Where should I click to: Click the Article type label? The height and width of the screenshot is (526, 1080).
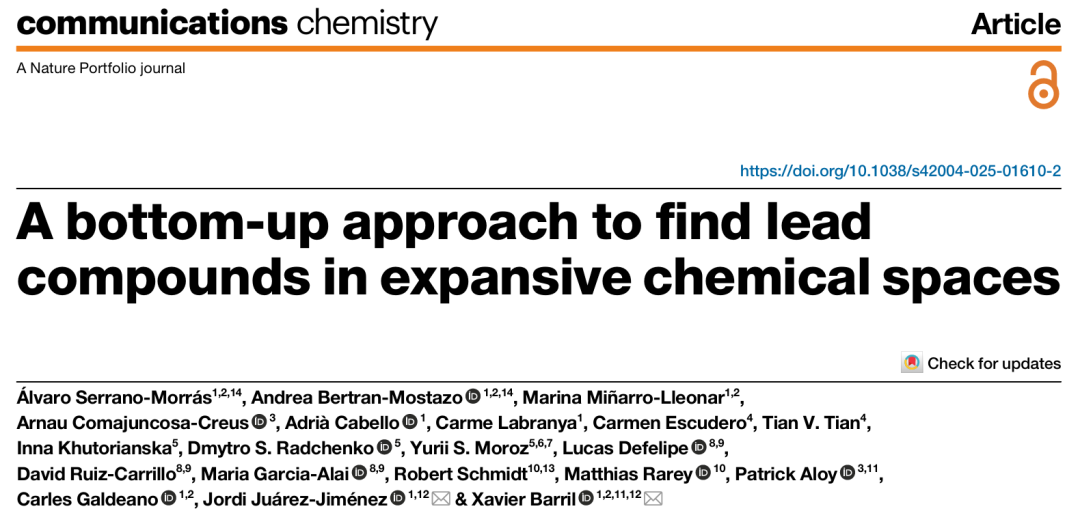point(1016,24)
